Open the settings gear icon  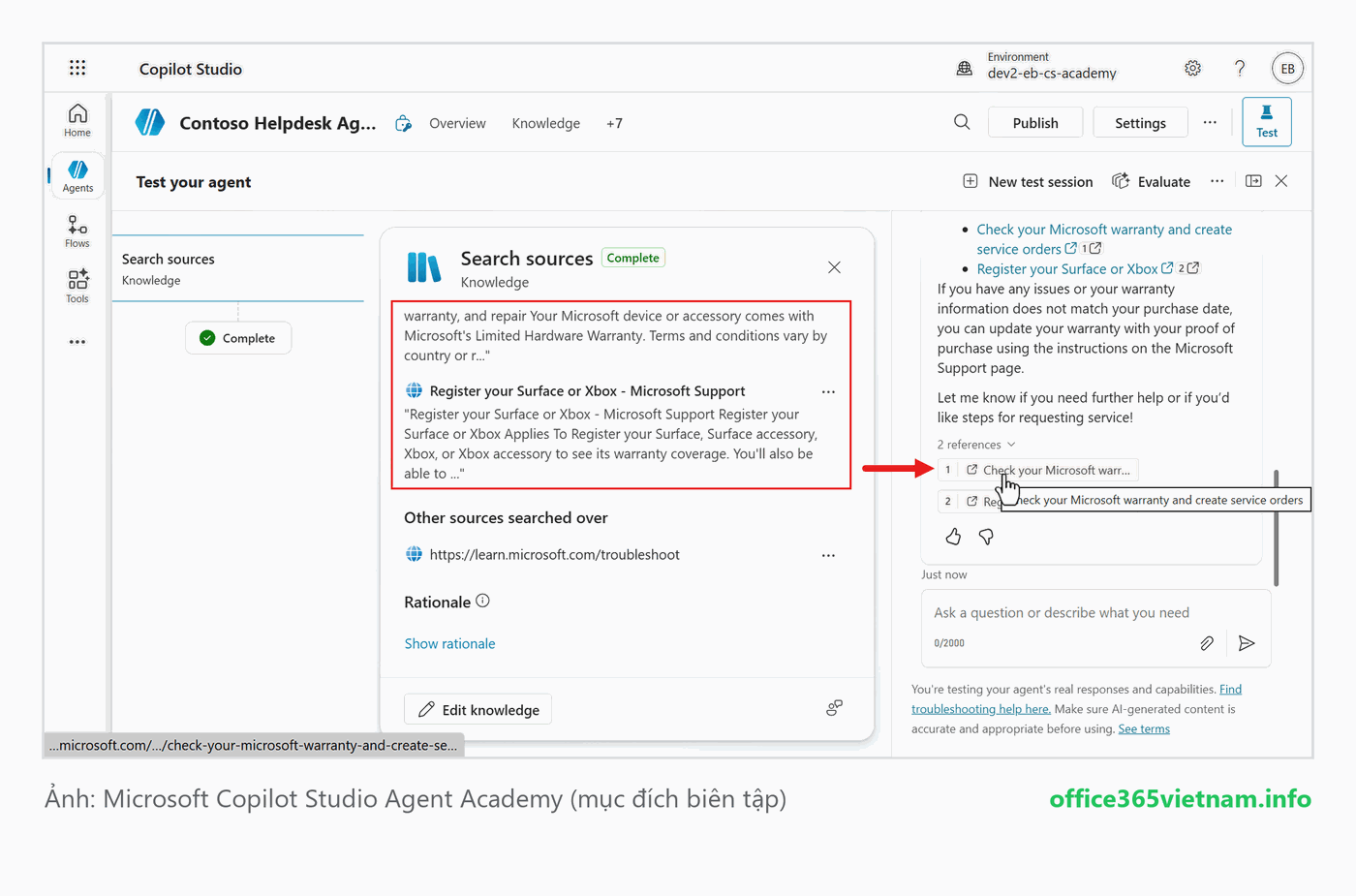point(1192,68)
